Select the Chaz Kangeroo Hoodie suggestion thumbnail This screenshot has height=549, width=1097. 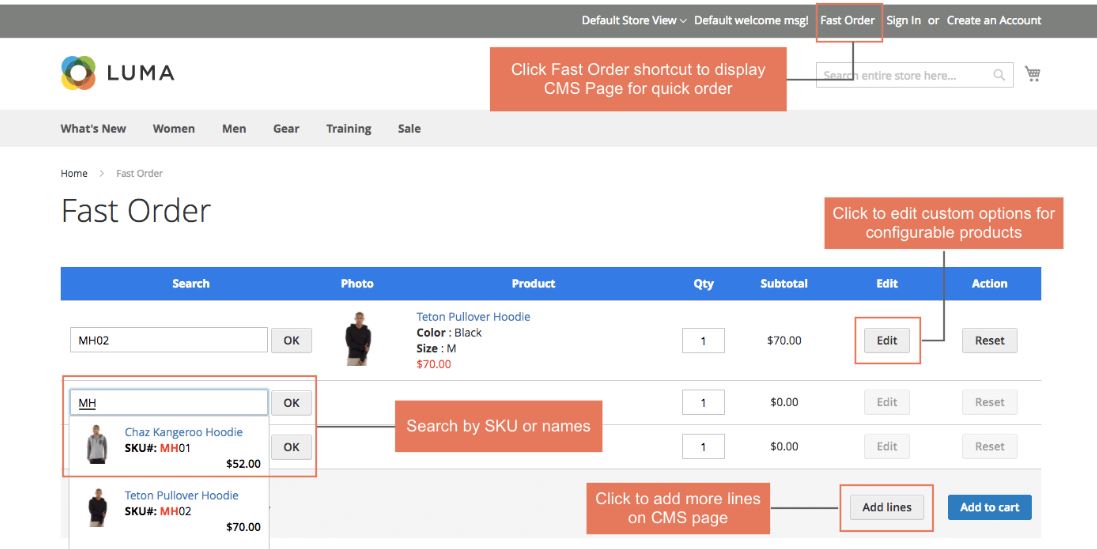(x=97, y=445)
